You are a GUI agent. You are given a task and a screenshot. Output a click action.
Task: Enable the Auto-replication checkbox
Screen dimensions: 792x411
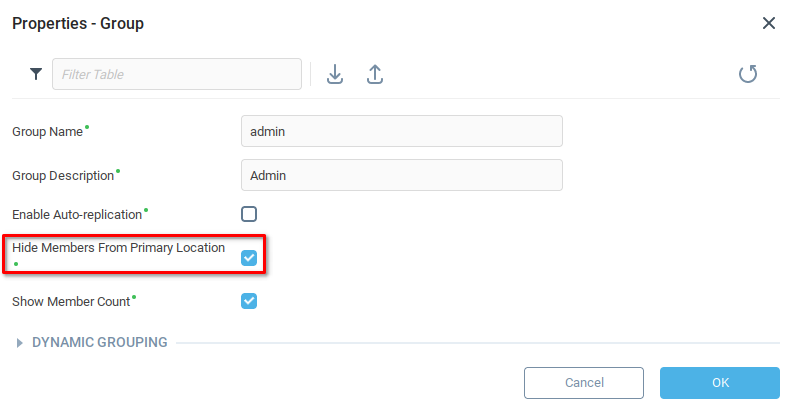249,214
